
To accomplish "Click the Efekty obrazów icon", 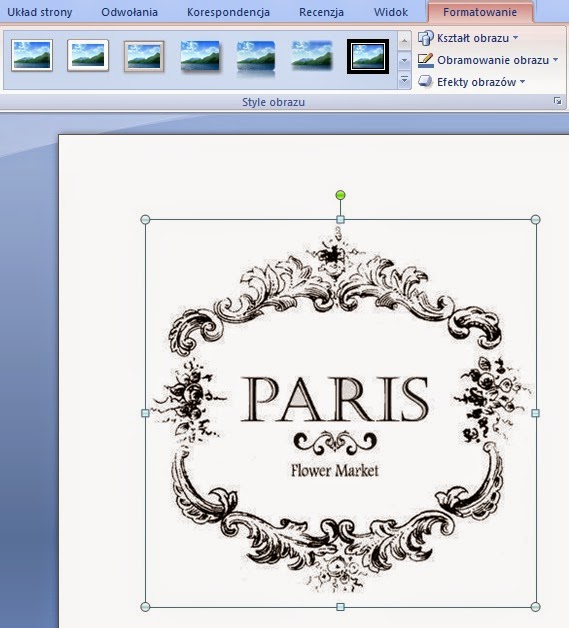I will coord(425,82).
